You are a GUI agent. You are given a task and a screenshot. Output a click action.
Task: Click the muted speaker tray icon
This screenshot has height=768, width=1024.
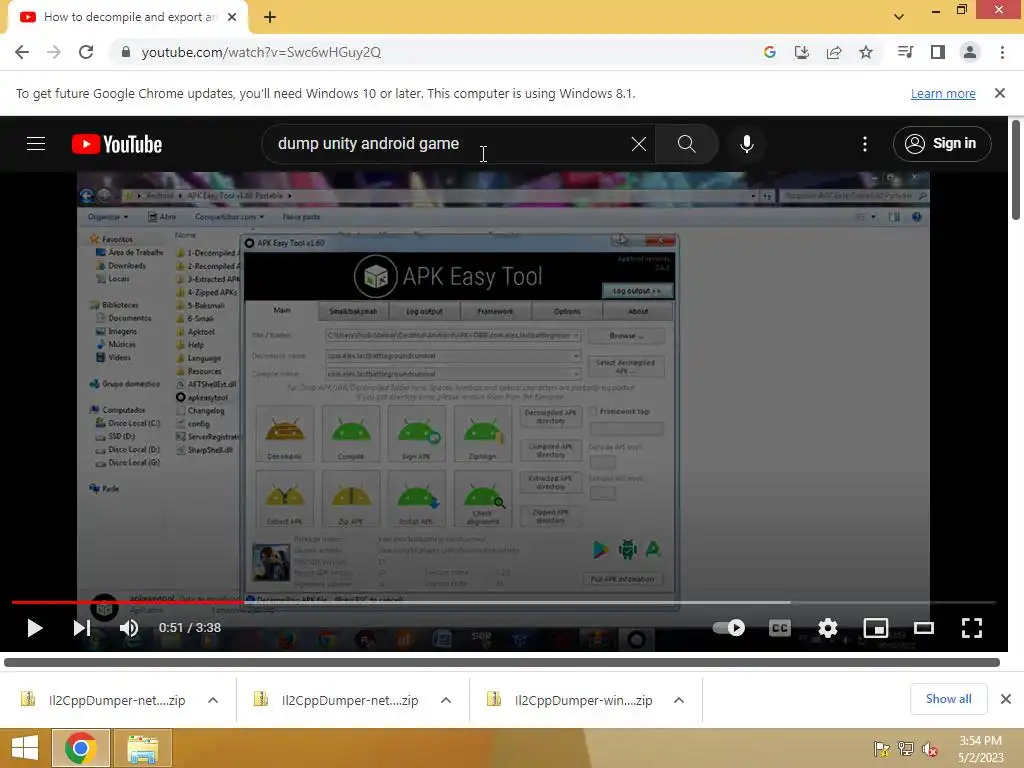930,749
